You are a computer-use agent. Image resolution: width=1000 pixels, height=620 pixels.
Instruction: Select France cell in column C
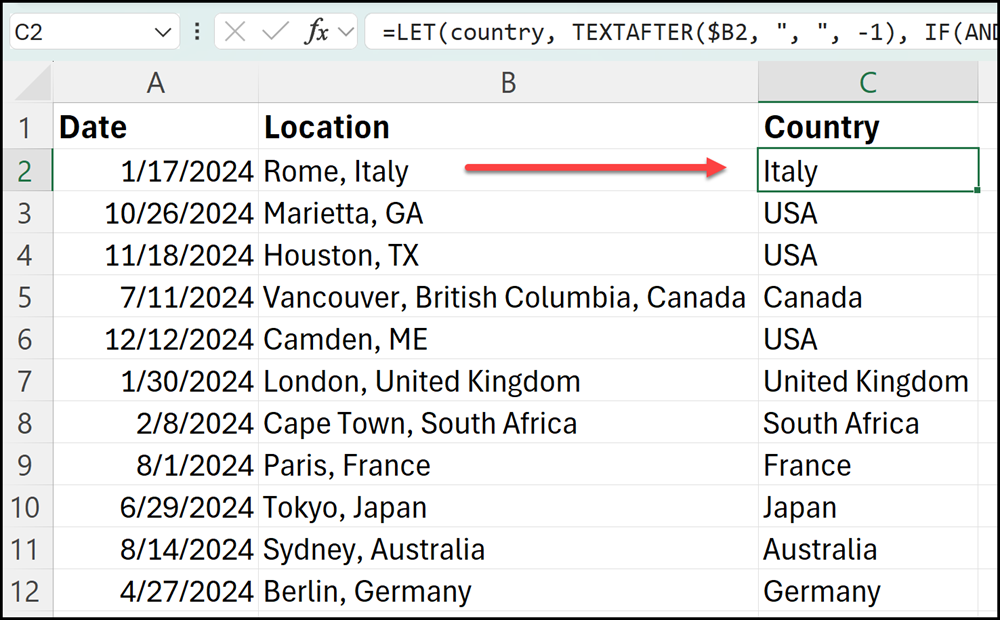point(868,466)
